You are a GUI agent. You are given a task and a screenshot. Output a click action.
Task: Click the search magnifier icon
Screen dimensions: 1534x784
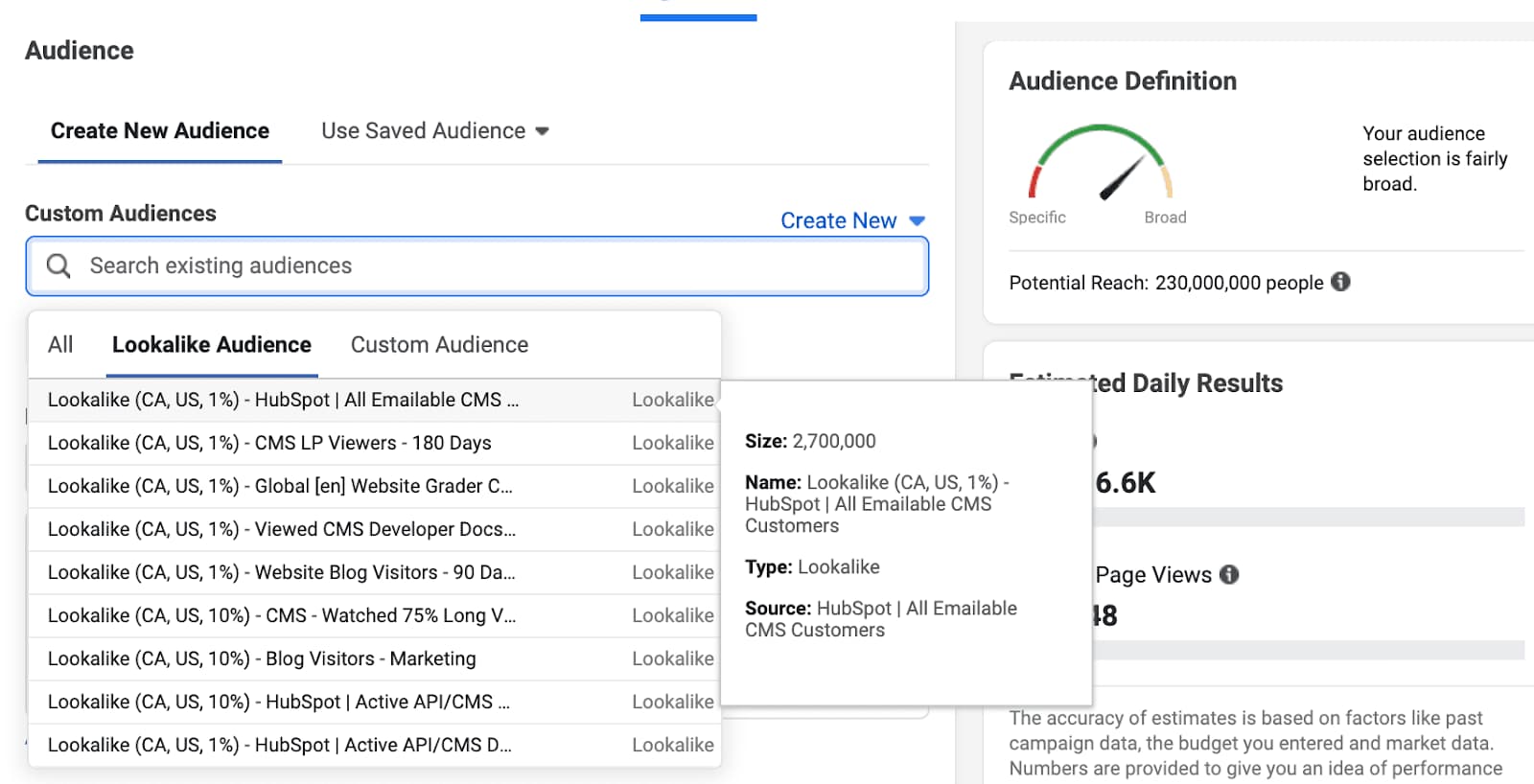coord(58,265)
